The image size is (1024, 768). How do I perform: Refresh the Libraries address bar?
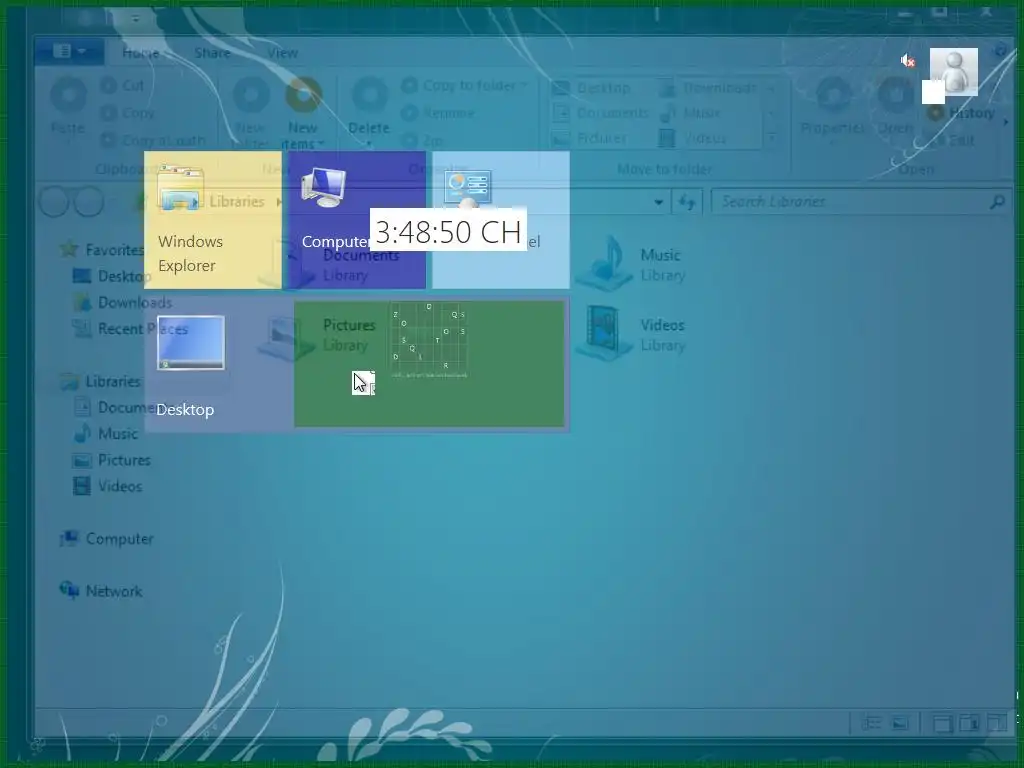coord(687,202)
